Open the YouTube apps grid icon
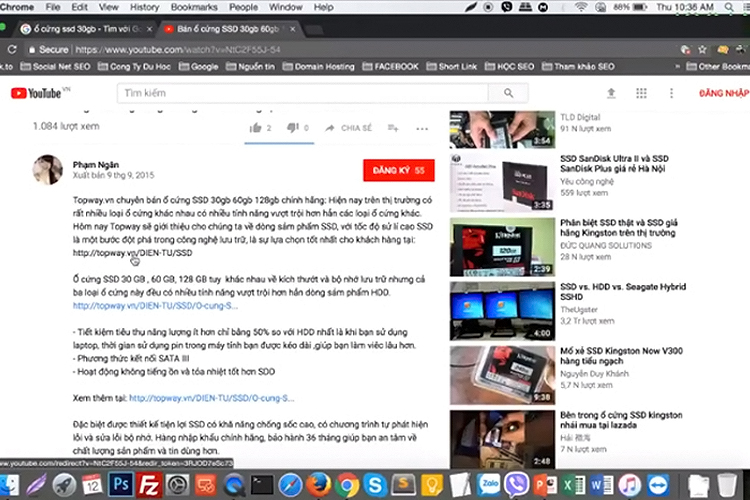The width and height of the screenshot is (750, 500). click(x=641, y=93)
